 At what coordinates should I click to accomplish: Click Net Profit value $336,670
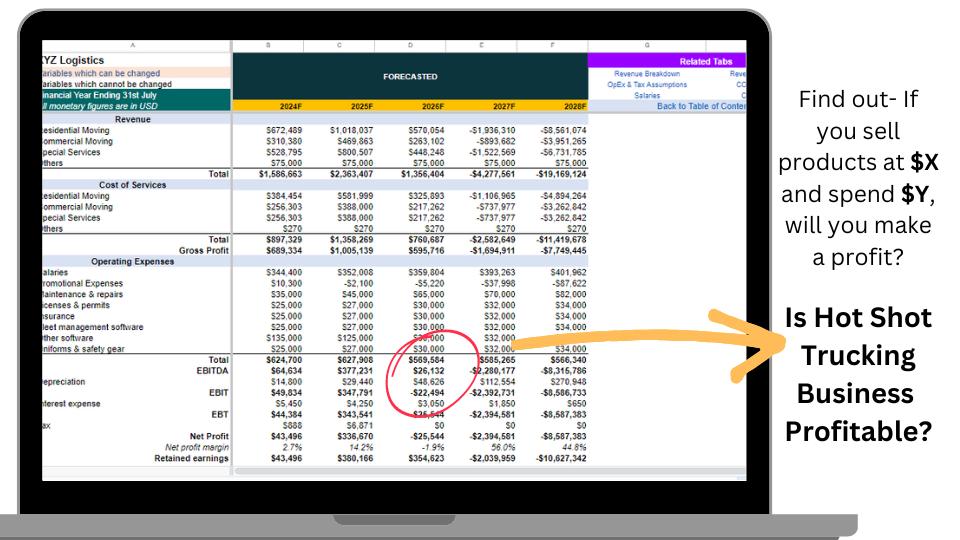(x=355, y=437)
